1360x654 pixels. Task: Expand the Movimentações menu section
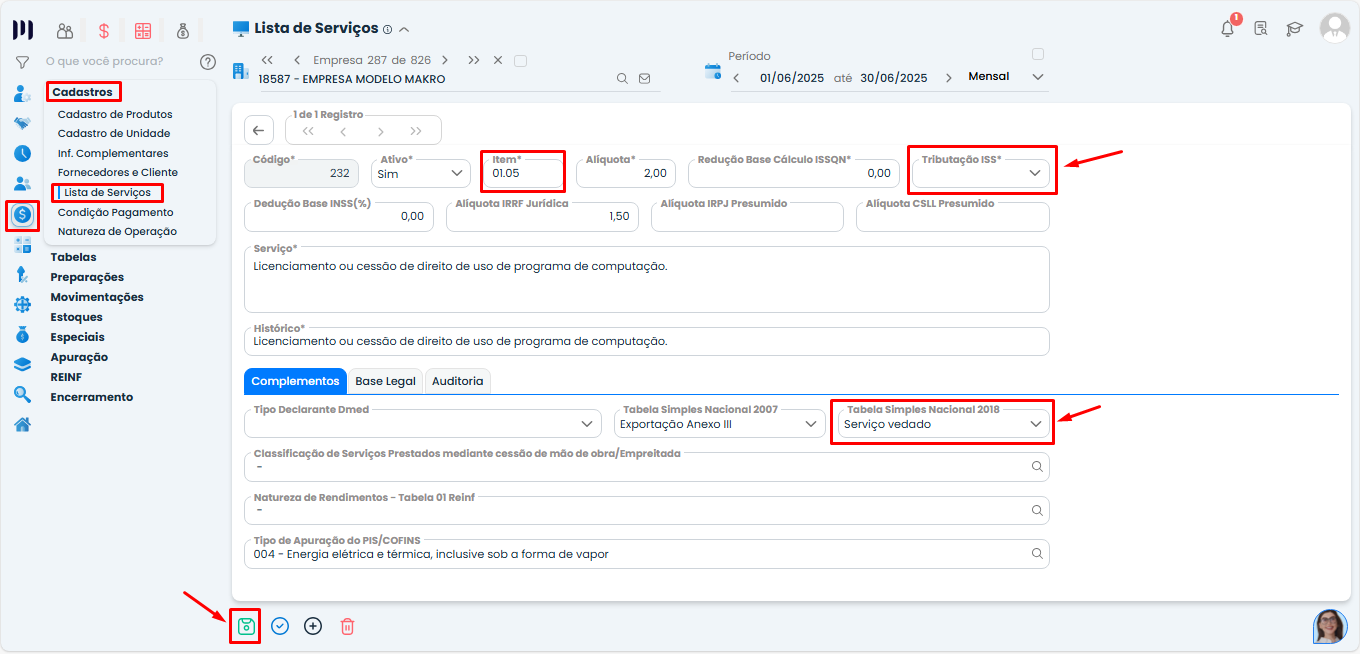97,297
